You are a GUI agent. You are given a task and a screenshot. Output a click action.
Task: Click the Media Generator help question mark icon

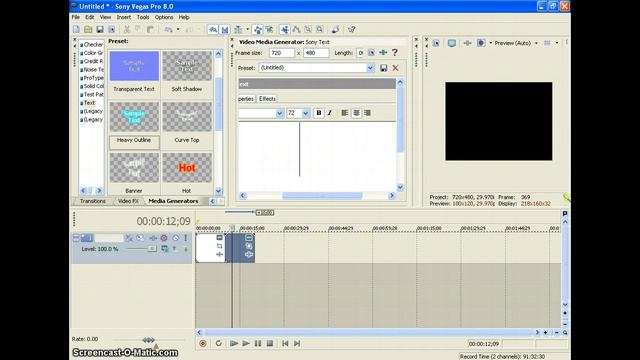(x=395, y=52)
